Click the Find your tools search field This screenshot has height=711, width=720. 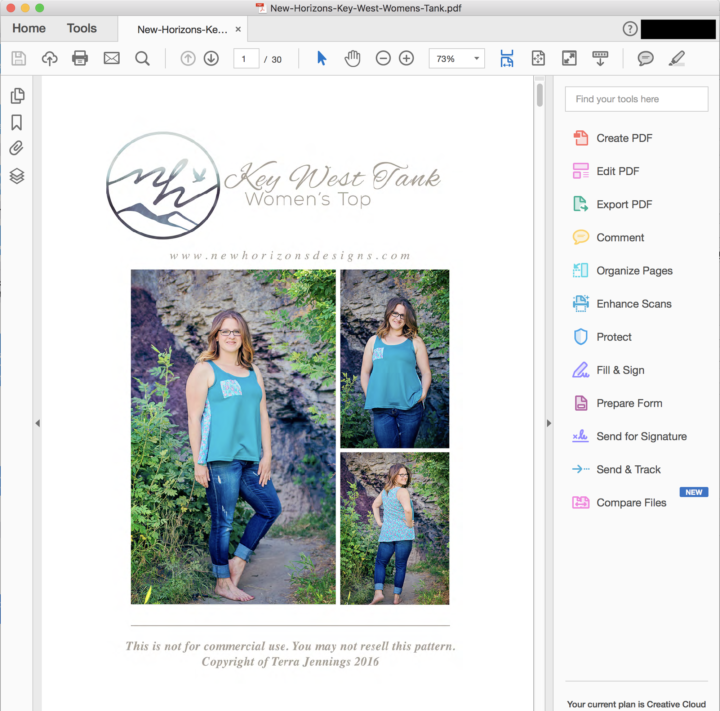tap(636, 99)
